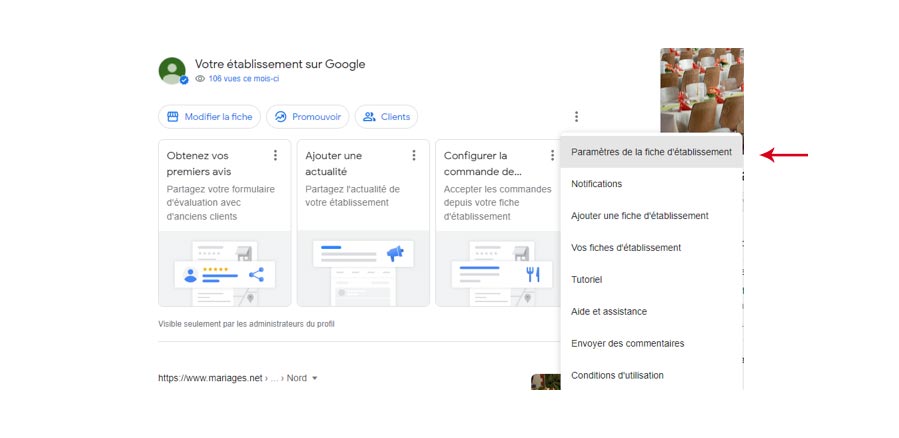Open the banquet tables photo thumbnail
The height and width of the screenshot is (438, 899).
pyautogui.click(x=702, y=91)
